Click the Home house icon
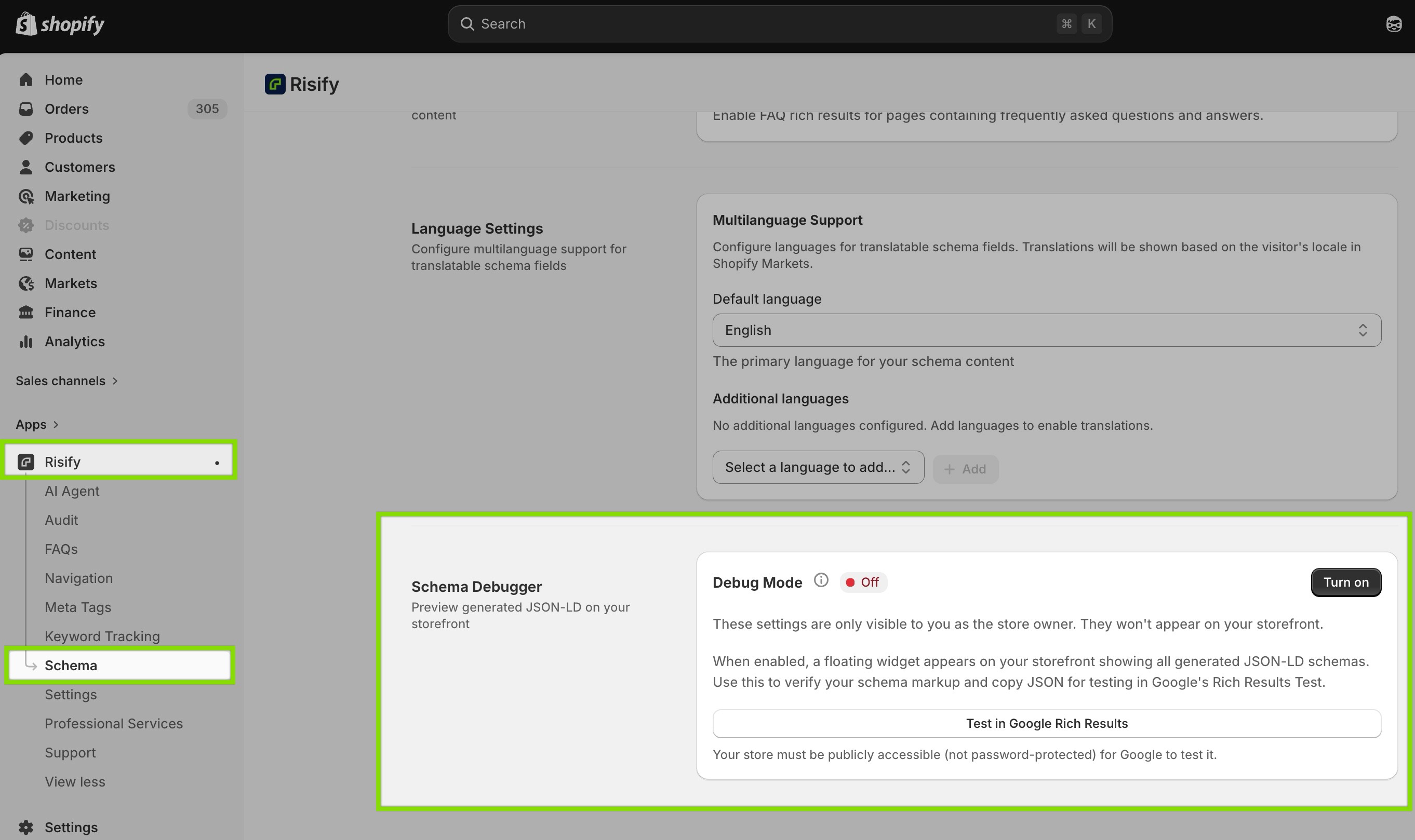This screenshot has width=1415, height=840. click(25, 80)
